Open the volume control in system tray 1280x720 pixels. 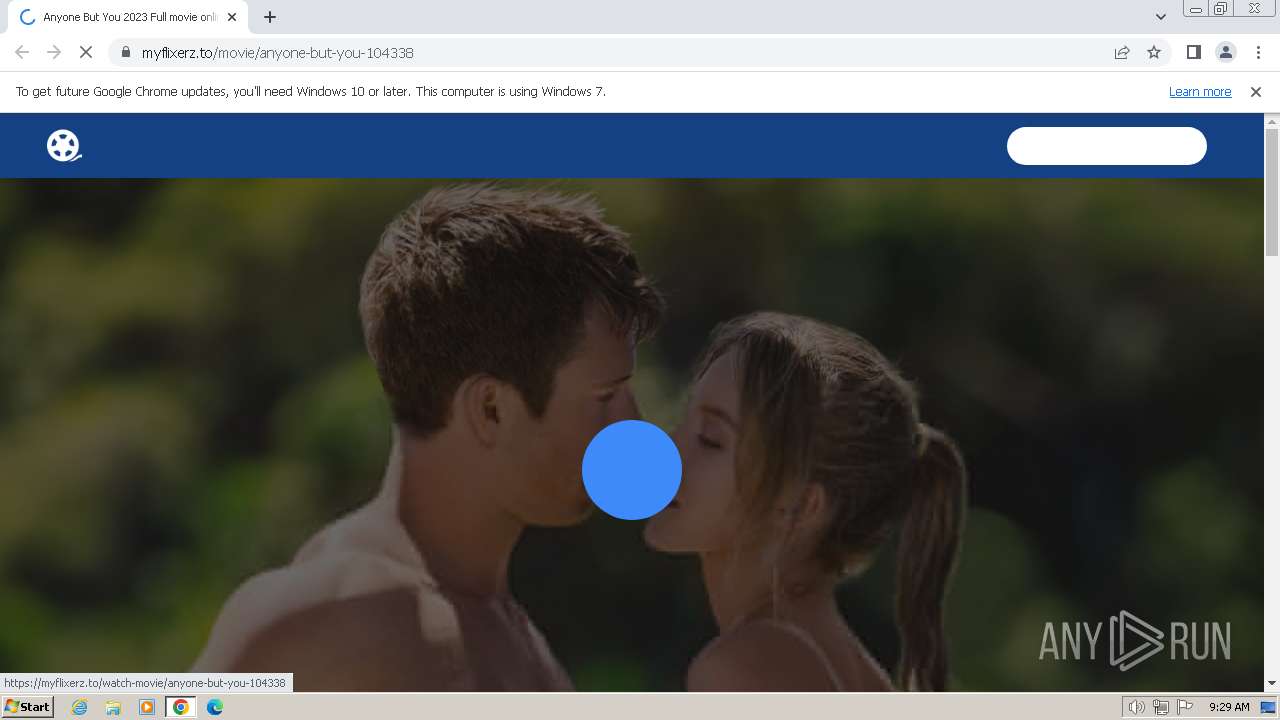[x=1136, y=707]
